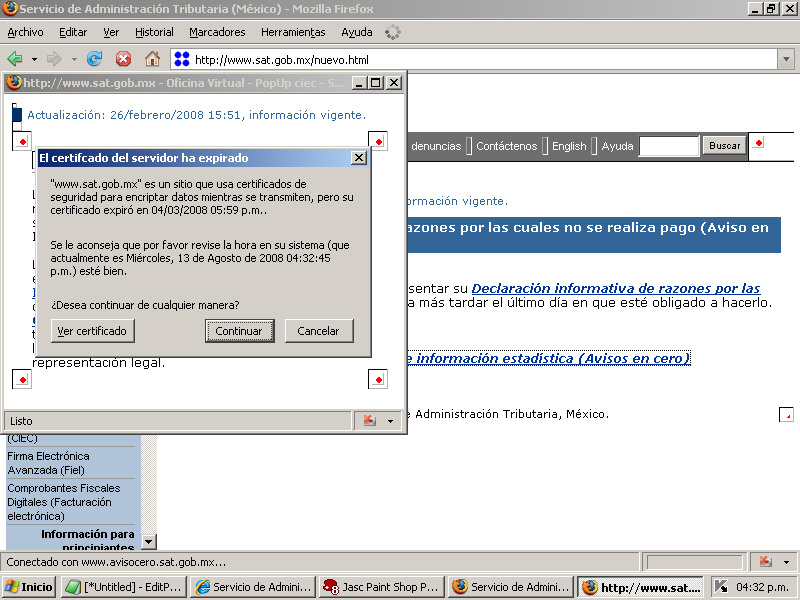This screenshot has width=800, height=600.
Task: Click the Buscar search button
Action: [x=724, y=145]
